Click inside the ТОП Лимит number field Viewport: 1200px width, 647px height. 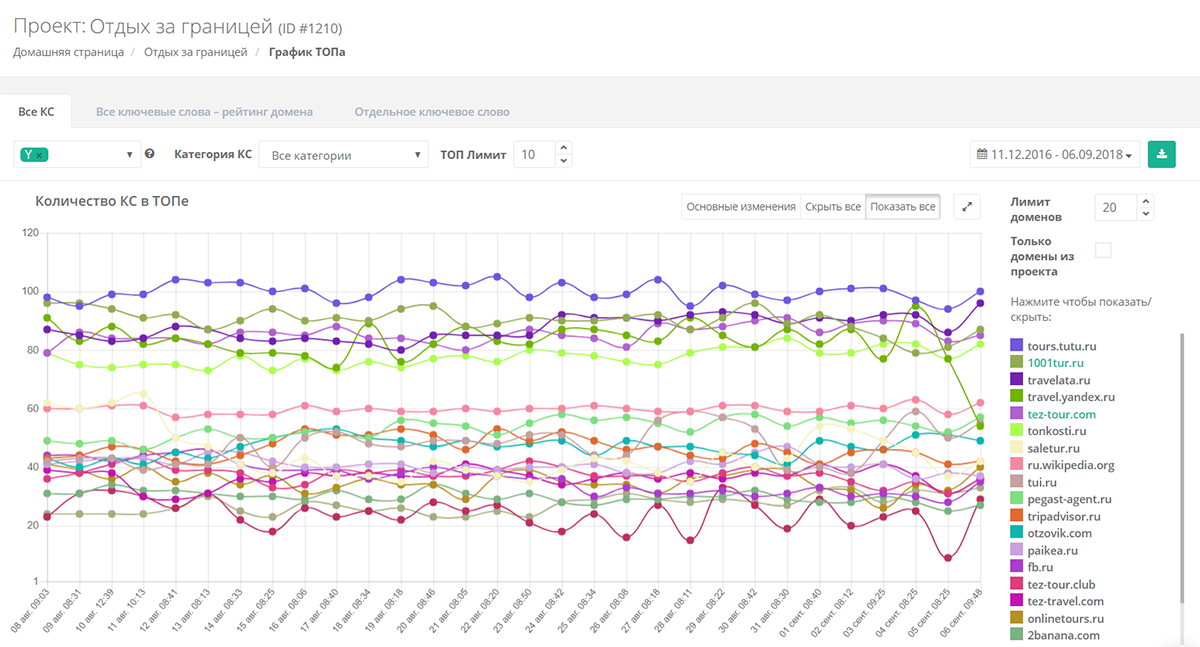click(535, 154)
